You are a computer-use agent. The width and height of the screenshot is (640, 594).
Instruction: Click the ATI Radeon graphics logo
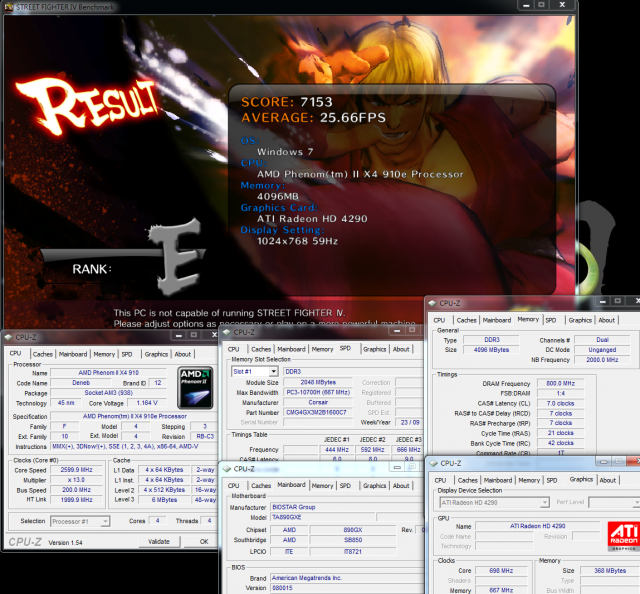[x=623, y=535]
